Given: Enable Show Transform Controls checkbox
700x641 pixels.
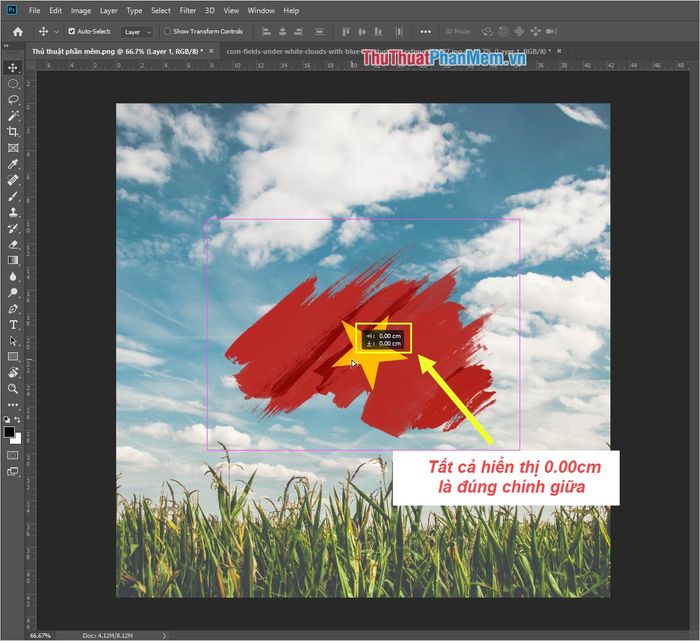Looking at the screenshot, I should pyautogui.click(x=167, y=31).
